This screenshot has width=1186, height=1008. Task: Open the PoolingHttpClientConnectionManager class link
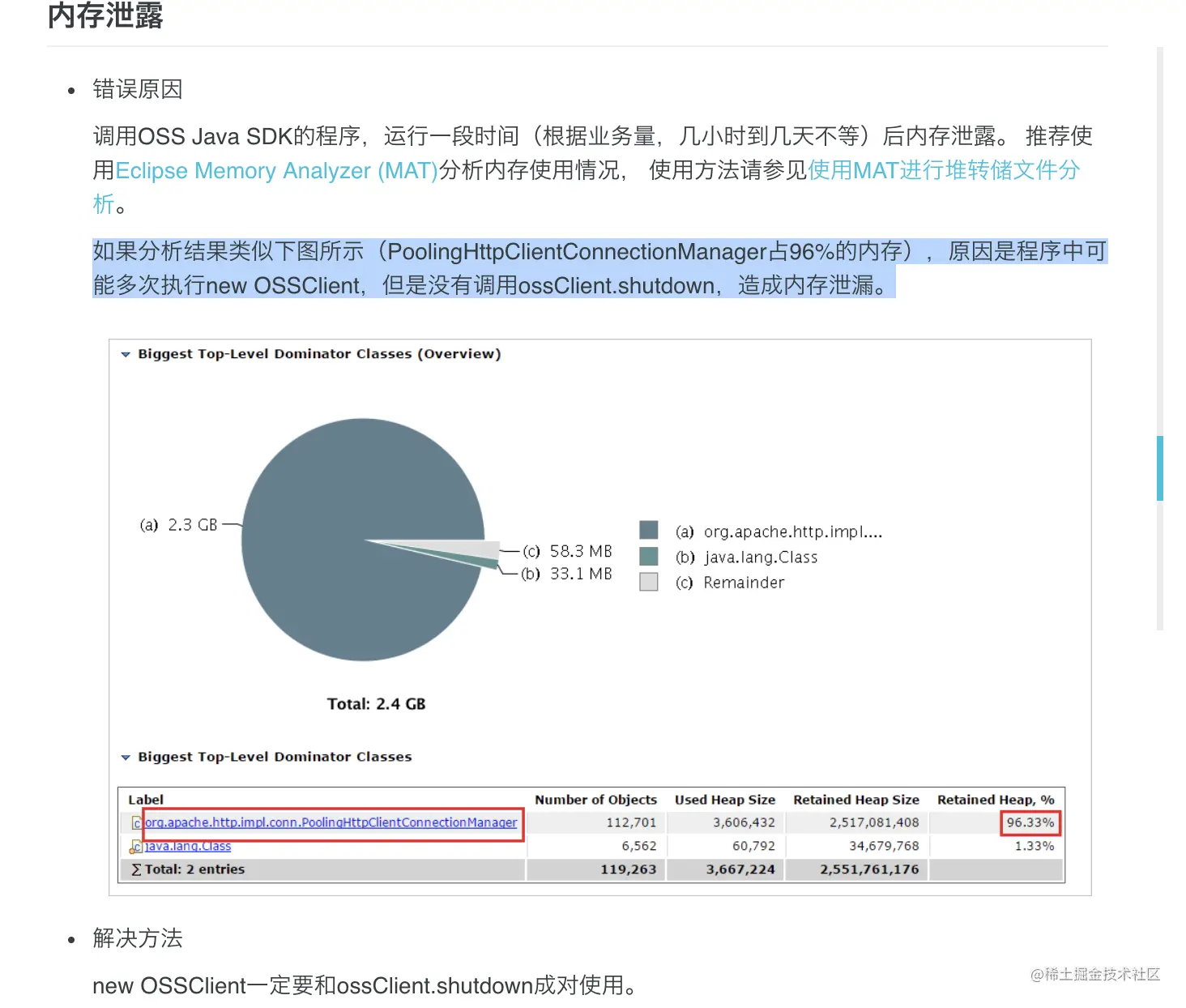point(331,822)
